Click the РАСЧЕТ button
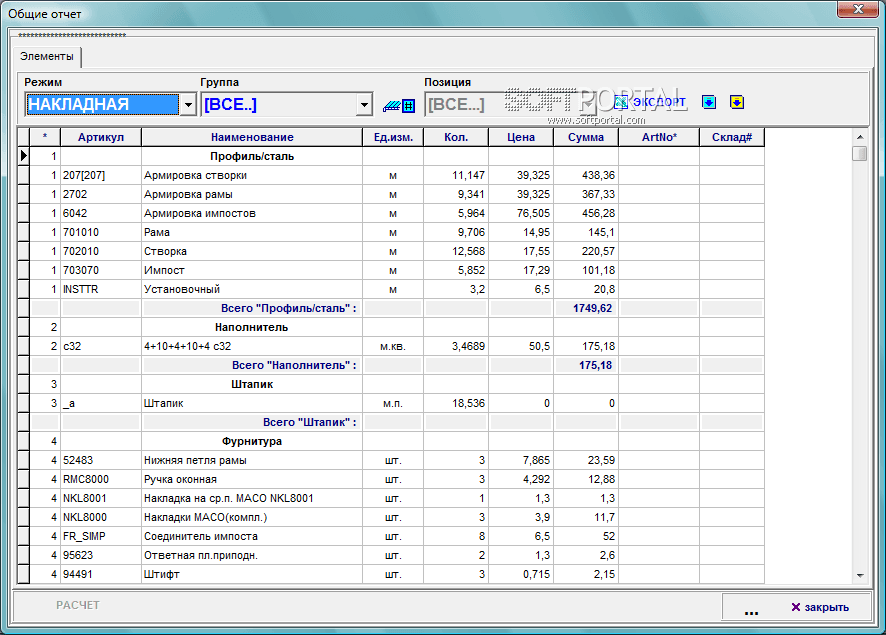 point(78,605)
